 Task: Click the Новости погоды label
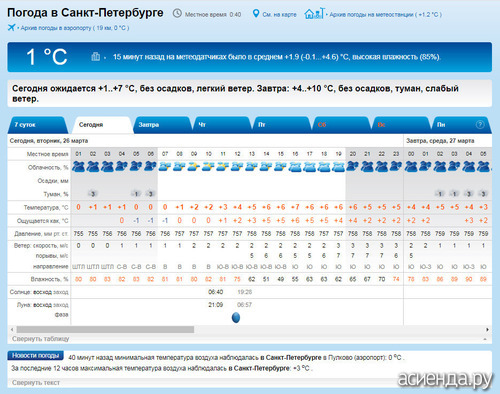click(x=35, y=356)
